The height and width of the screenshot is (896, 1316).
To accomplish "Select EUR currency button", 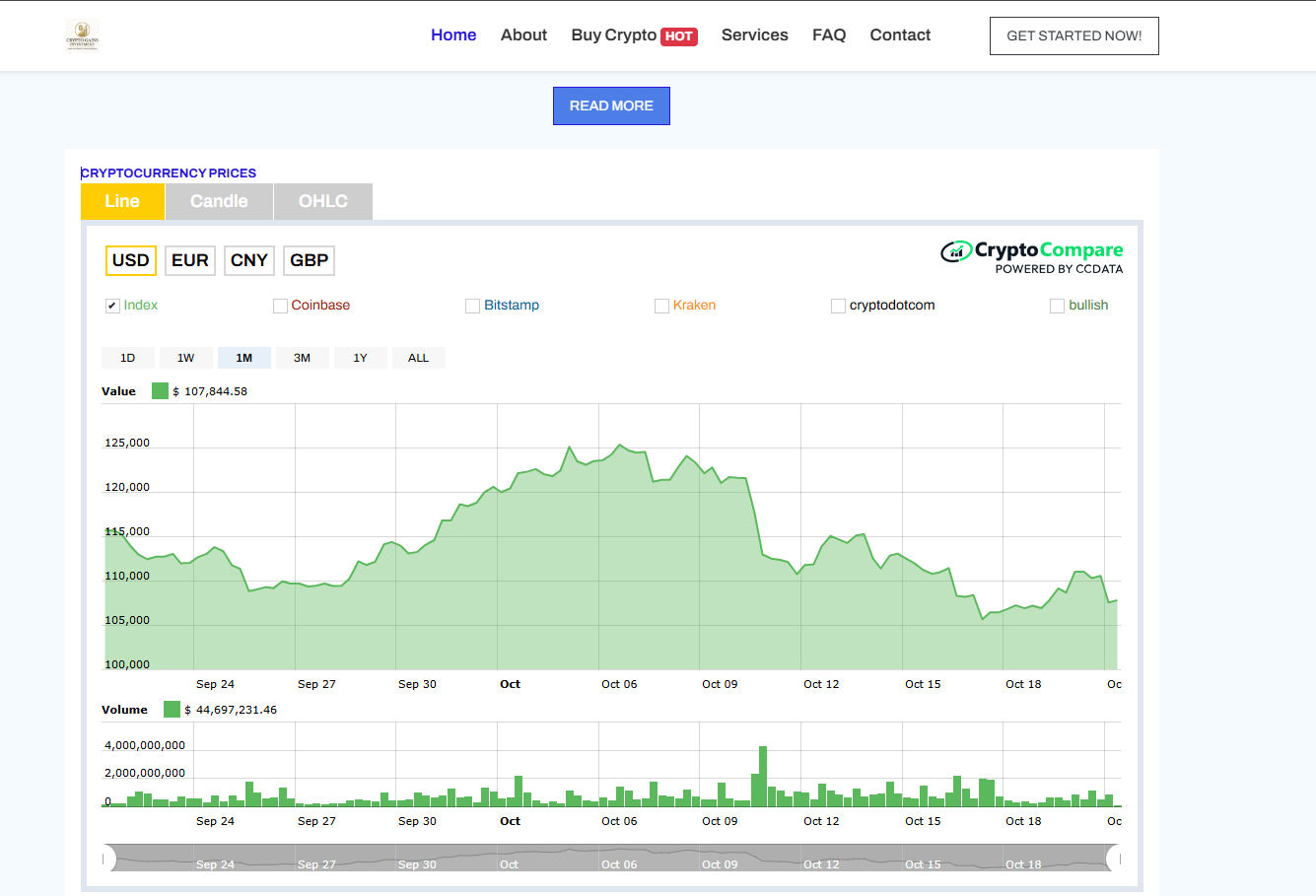I will (189, 260).
